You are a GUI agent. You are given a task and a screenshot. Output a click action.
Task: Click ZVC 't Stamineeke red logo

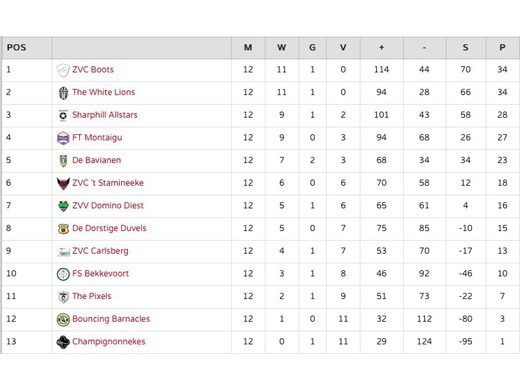click(63, 183)
